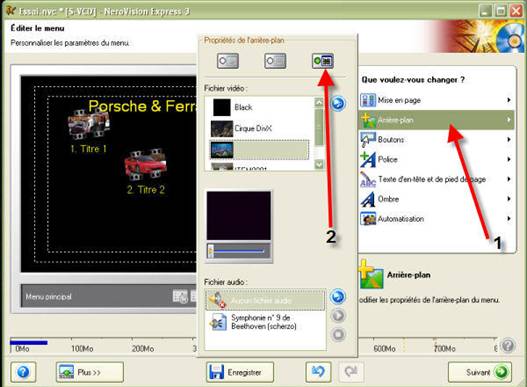Click the Arrière-plan large landscape icon
The height and width of the screenshot is (387, 527).
[371, 275]
